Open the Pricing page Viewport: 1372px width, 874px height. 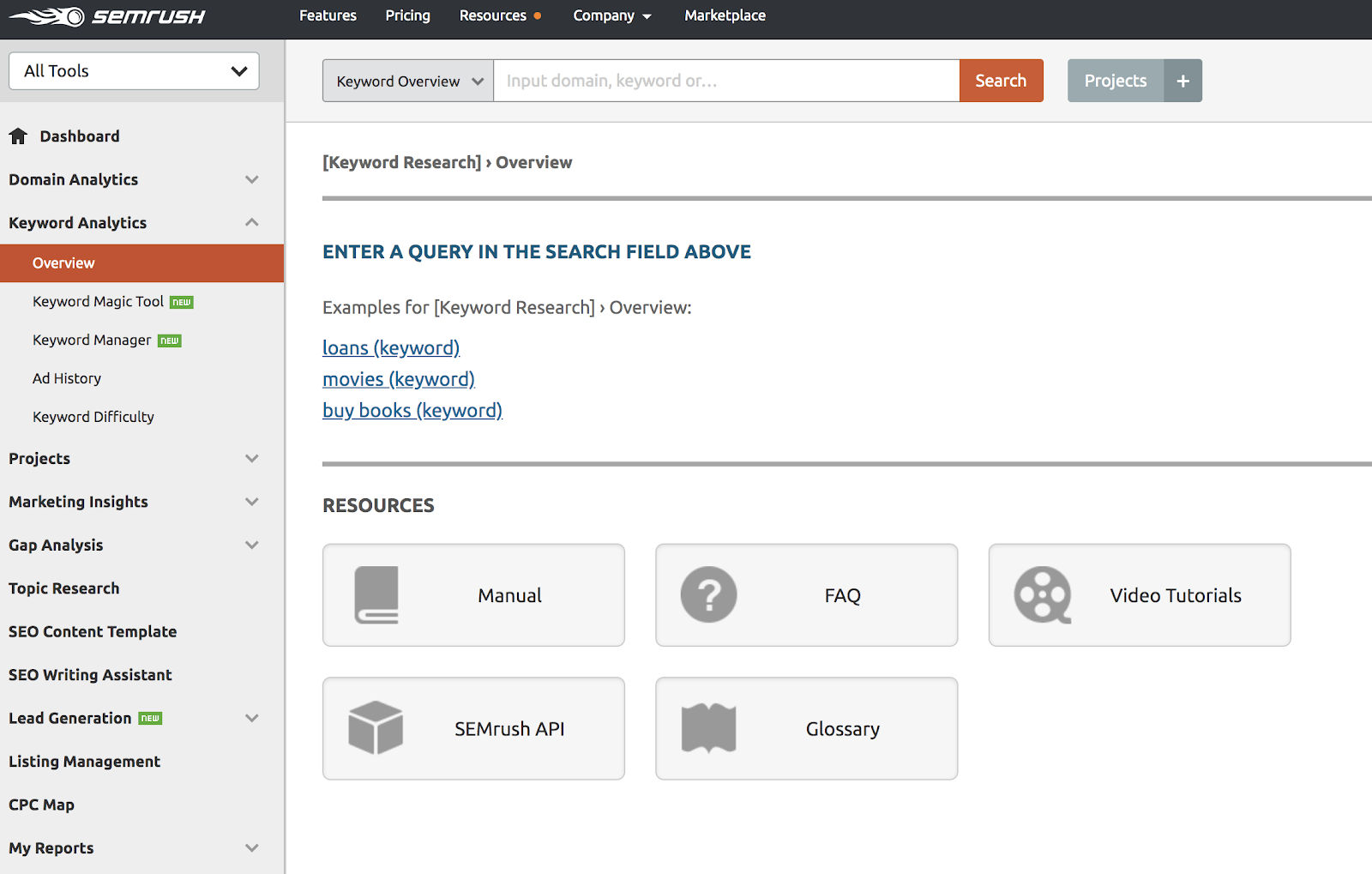click(408, 15)
